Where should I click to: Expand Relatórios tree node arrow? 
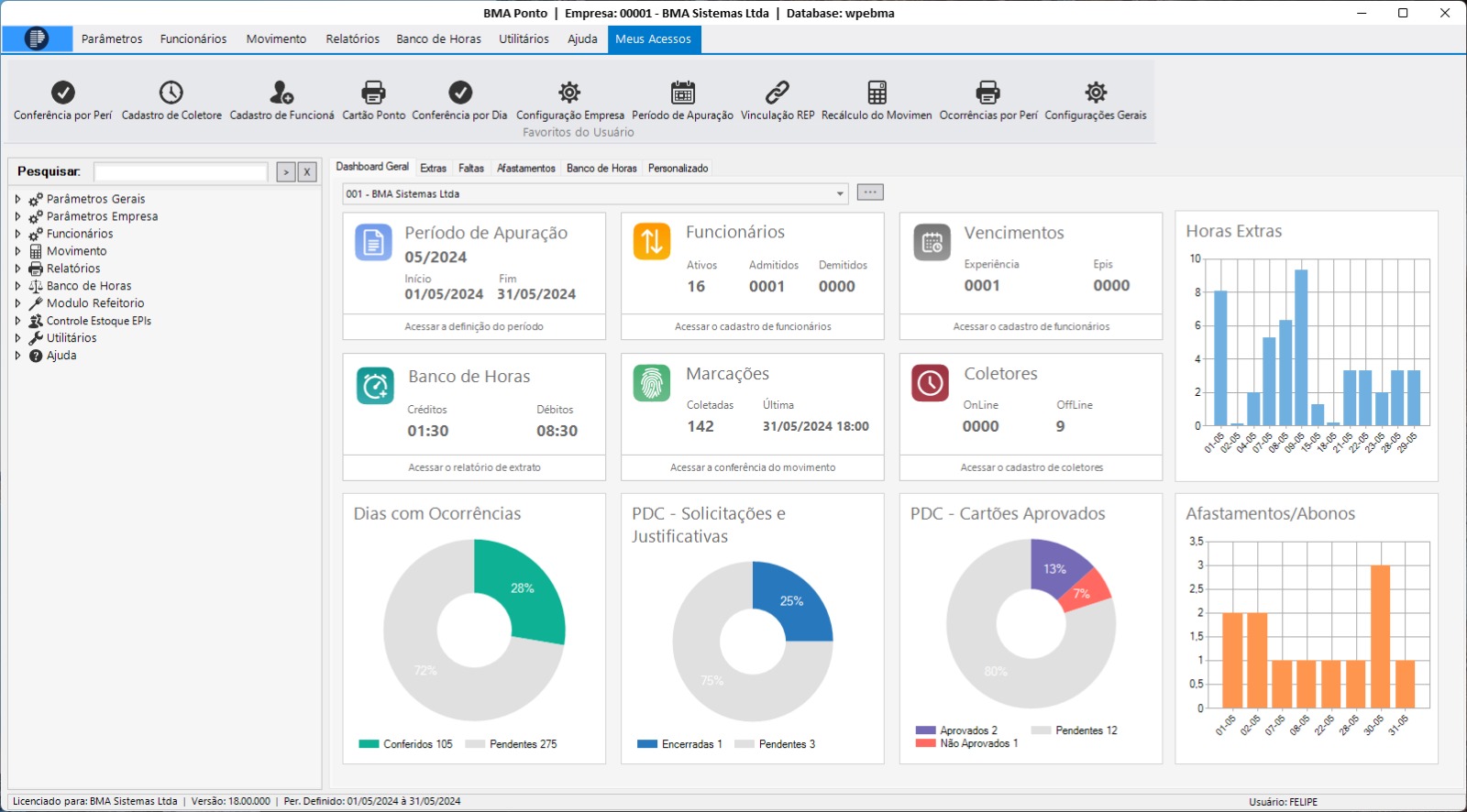tap(17, 269)
